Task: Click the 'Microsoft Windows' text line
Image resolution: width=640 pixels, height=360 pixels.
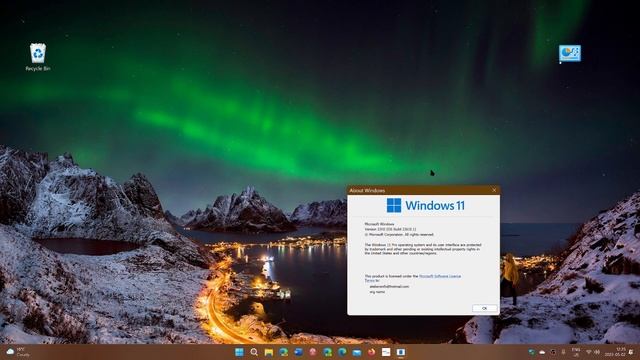Action: [x=379, y=224]
